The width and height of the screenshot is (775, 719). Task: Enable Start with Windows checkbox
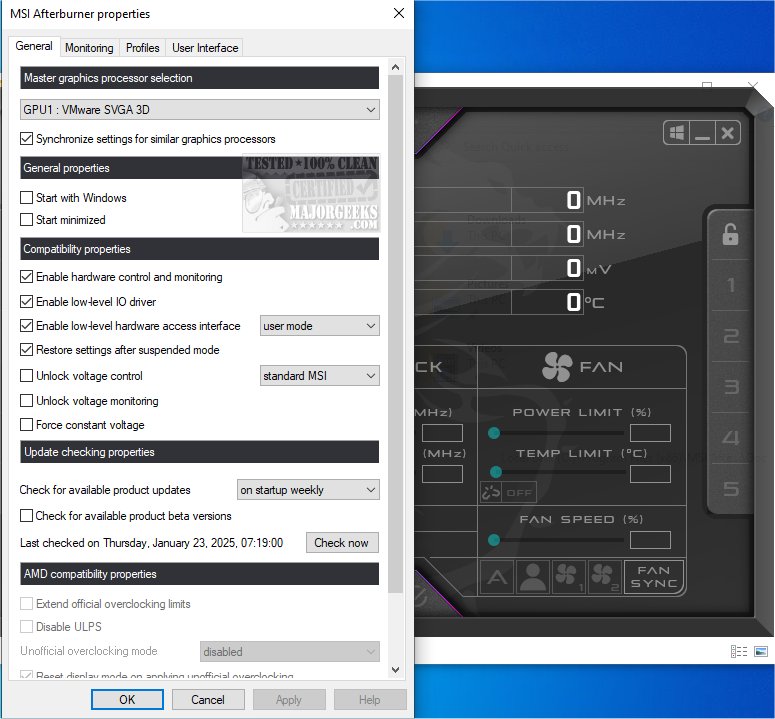click(27, 198)
